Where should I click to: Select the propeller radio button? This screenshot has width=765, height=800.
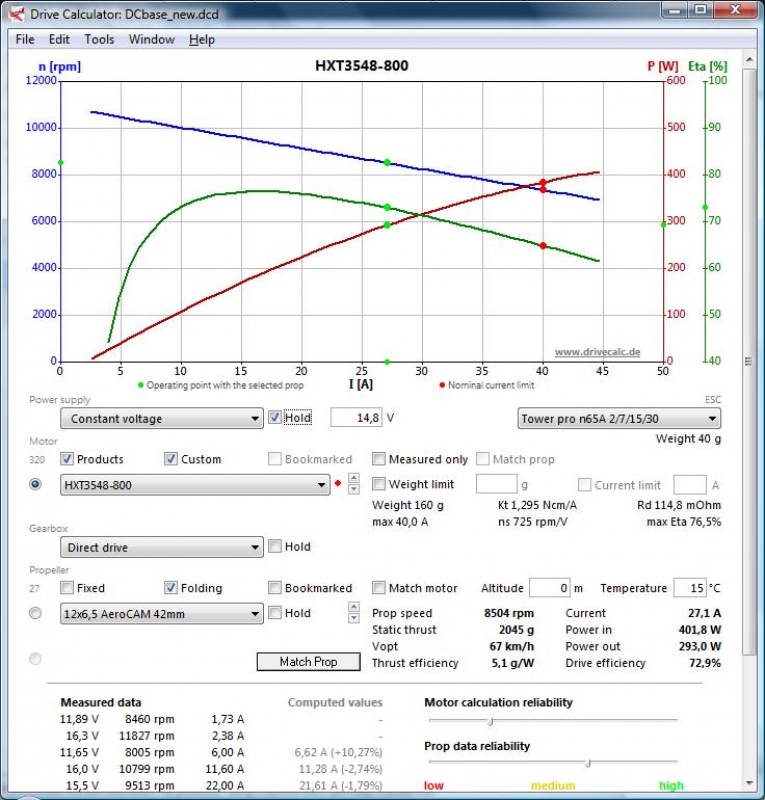tap(36, 613)
